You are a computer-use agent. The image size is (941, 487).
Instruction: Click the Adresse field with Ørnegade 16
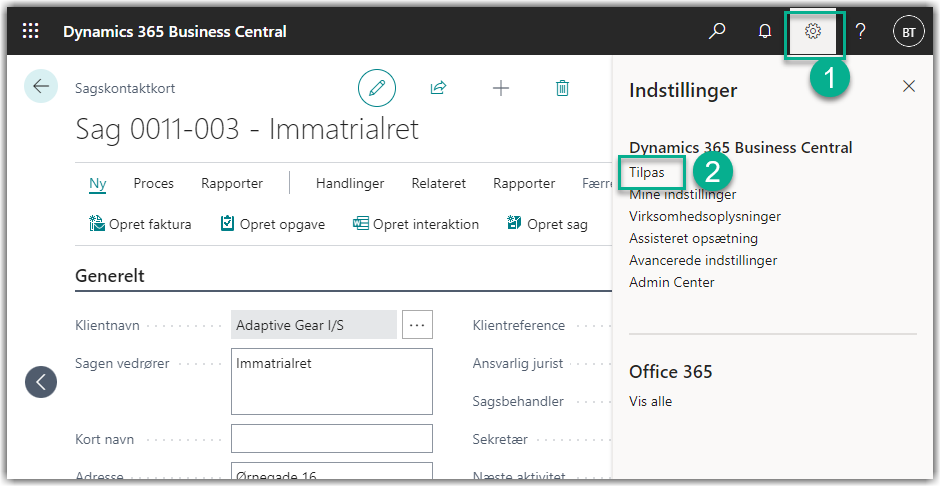click(x=332, y=471)
